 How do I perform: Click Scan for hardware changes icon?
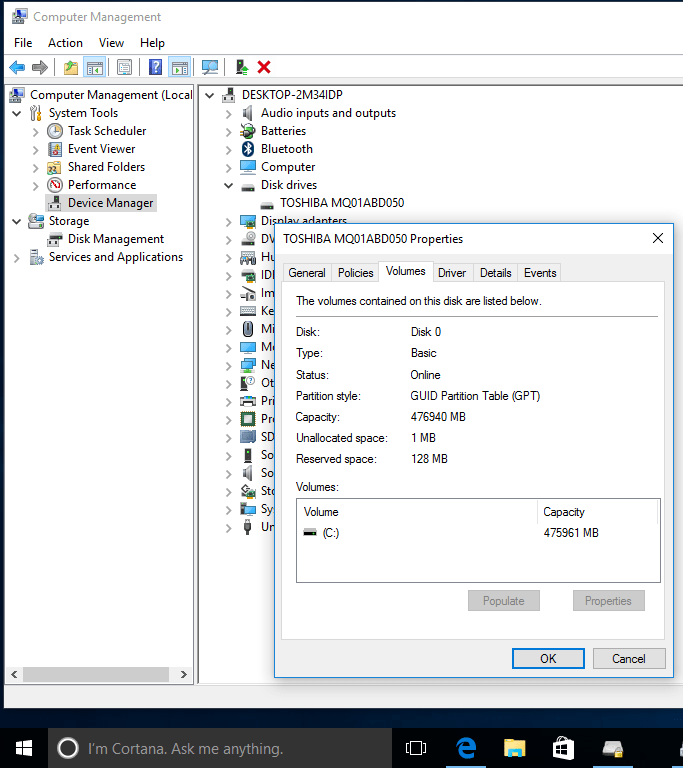tap(210, 67)
